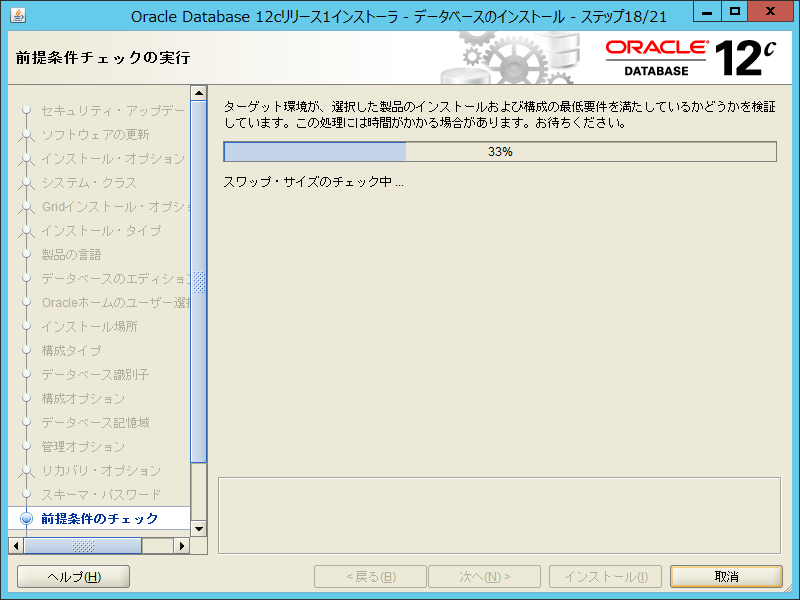Click the 33% progress bar

coord(500,152)
